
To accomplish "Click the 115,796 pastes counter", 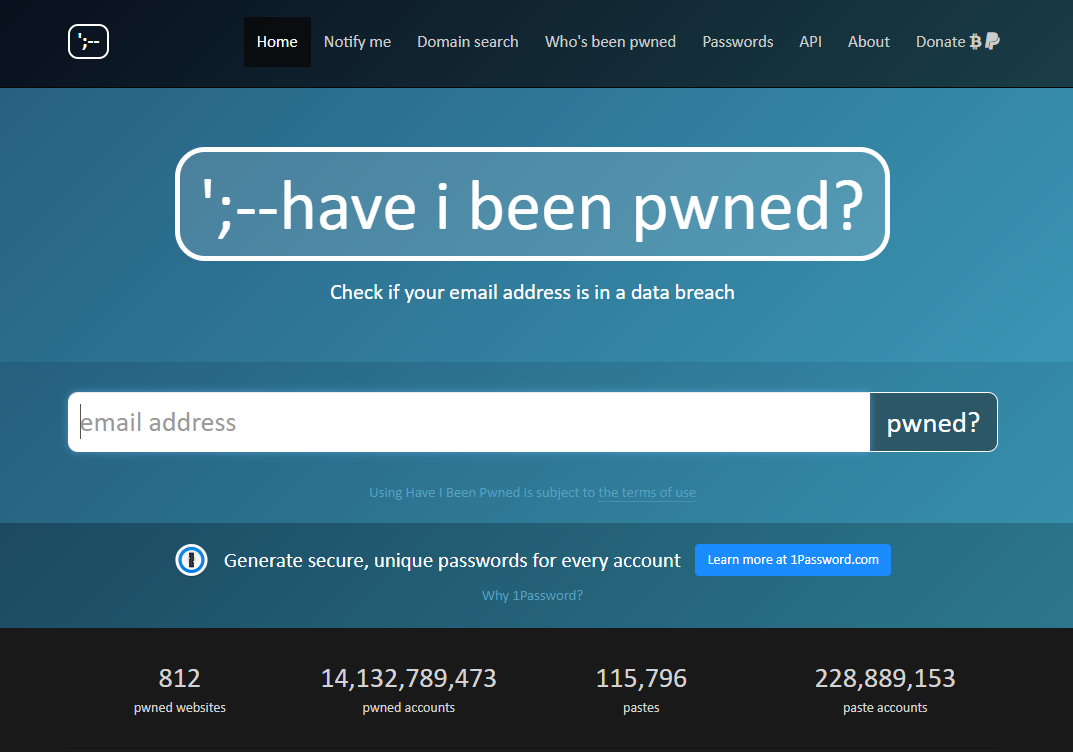I will tap(641, 688).
